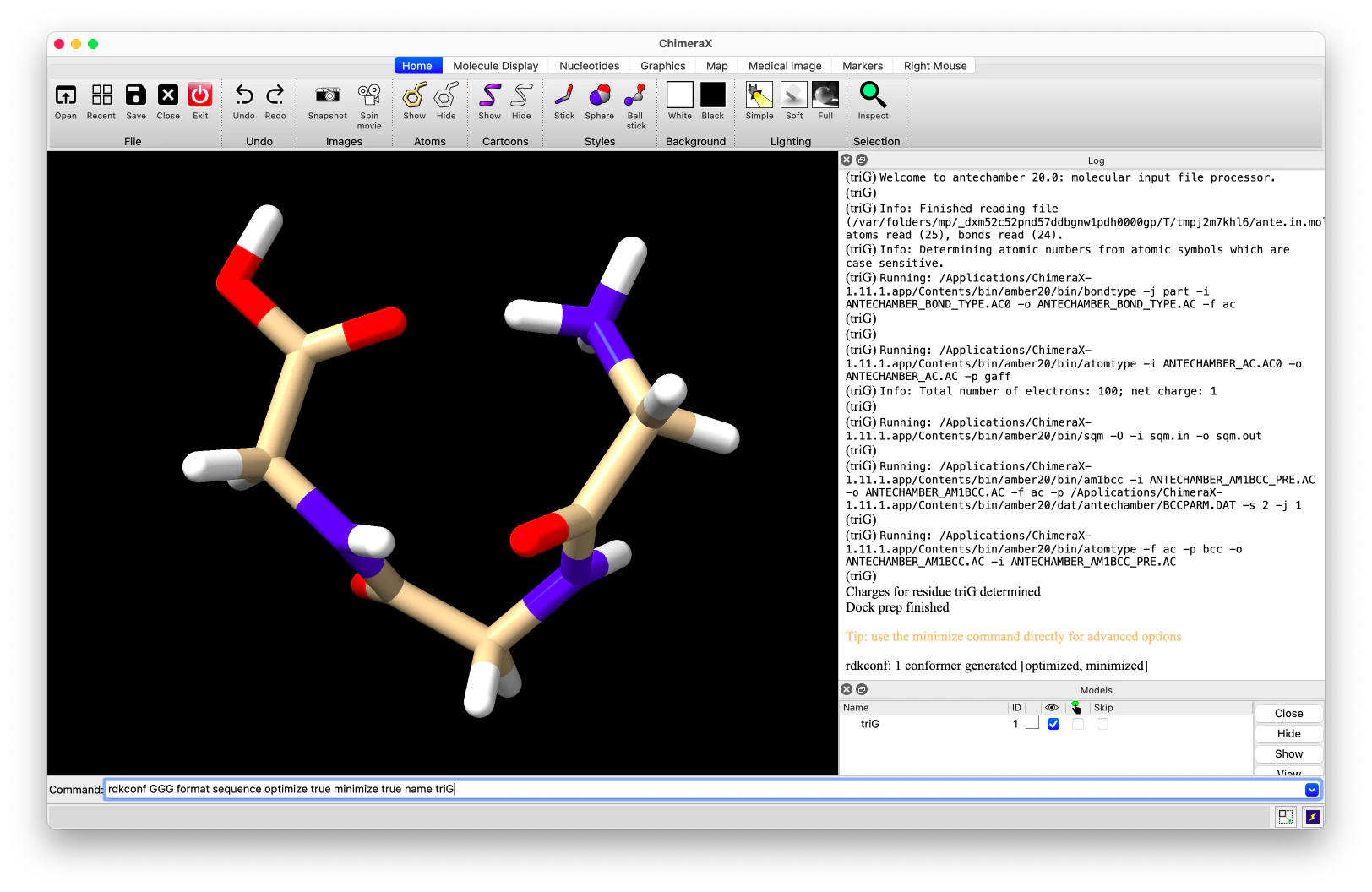Image resolution: width=1372 pixels, height=892 pixels.
Task: Click the "Welcome to antechamber 20.0" log line
Action: 1061,177
